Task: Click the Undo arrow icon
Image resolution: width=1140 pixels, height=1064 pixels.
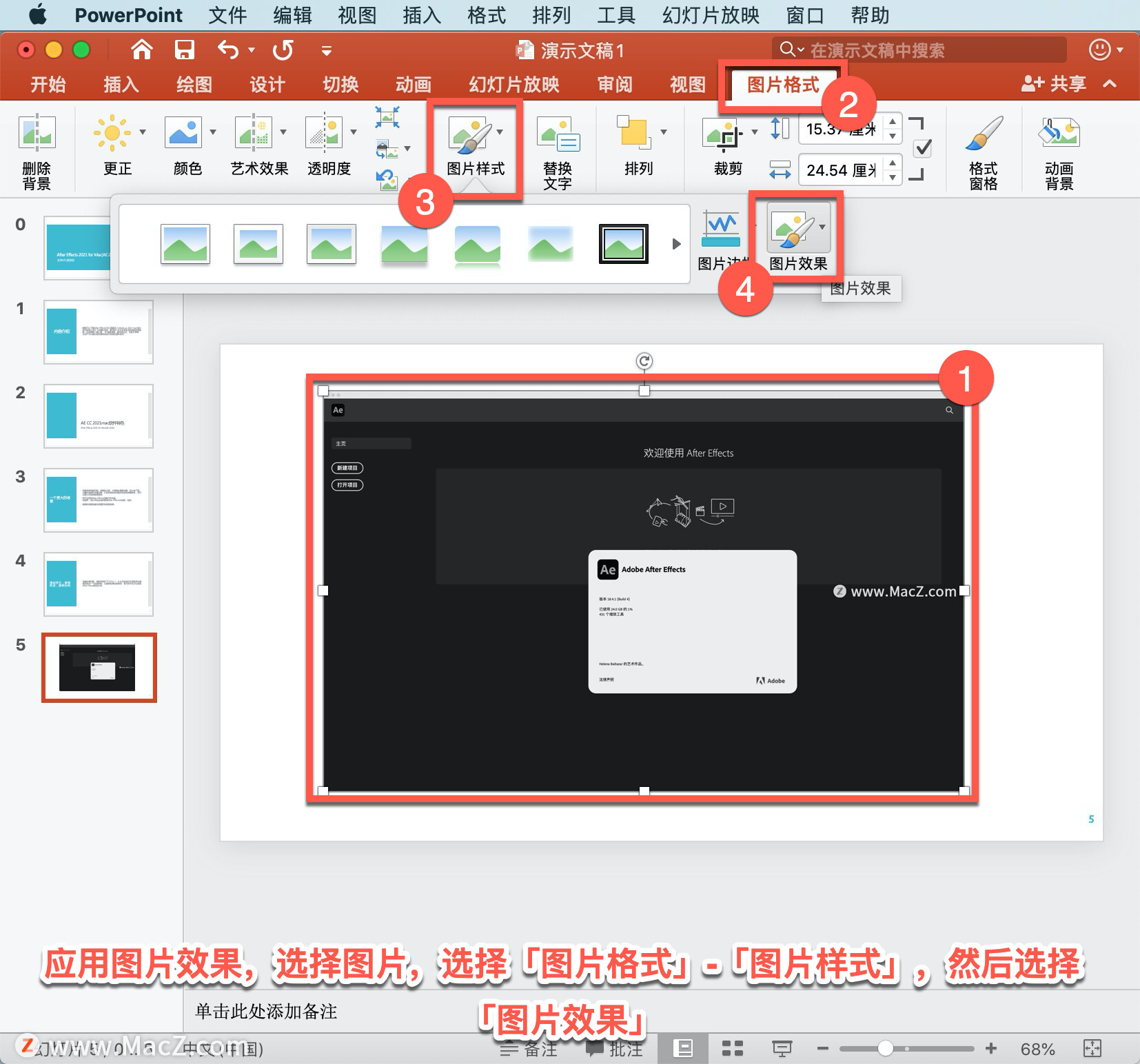Action: click(228, 50)
